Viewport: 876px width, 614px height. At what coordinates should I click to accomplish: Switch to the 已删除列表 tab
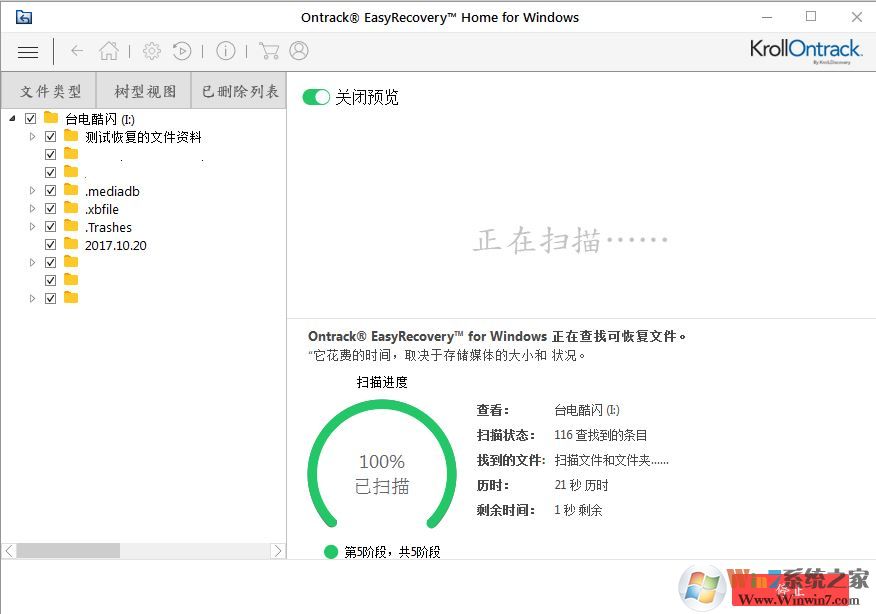click(x=237, y=90)
